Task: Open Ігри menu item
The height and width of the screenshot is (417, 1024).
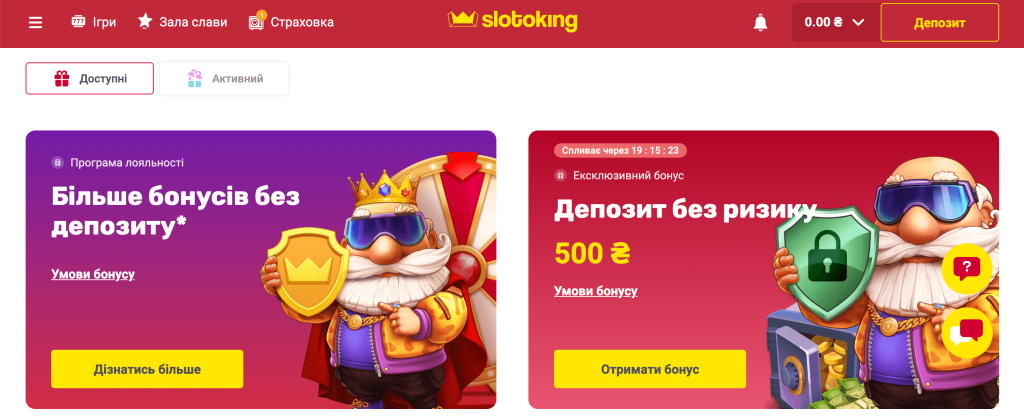Action: pyautogui.click(x=93, y=22)
